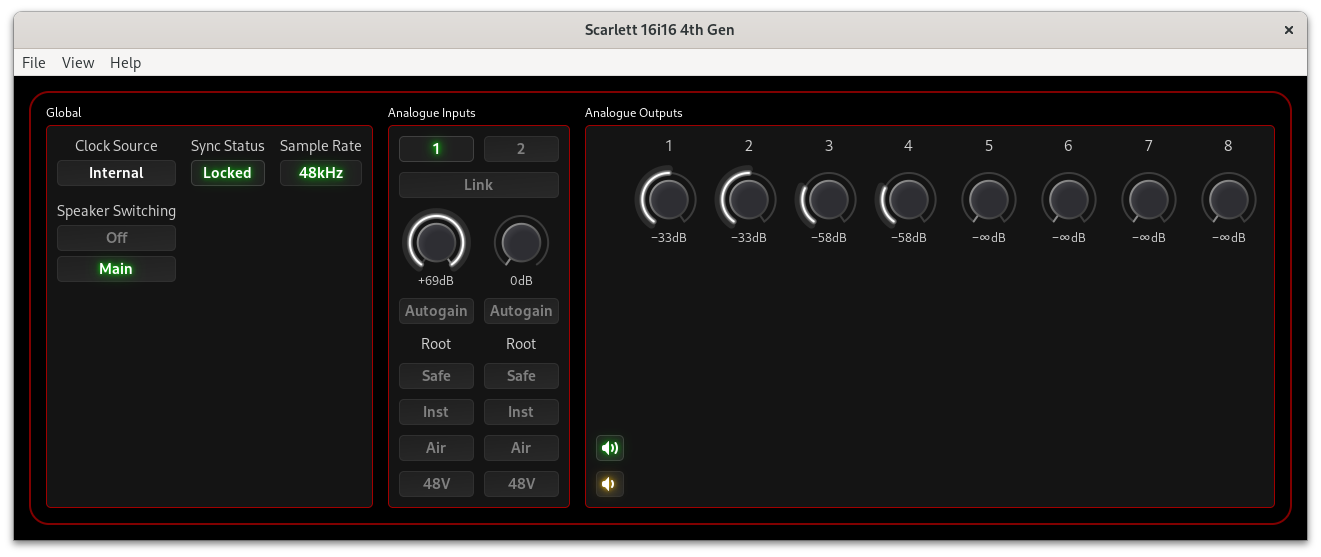The width and height of the screenshot is (1321, 557).
Task: Toggle Link between inputs 1 and 2
Action: (478, 185)
